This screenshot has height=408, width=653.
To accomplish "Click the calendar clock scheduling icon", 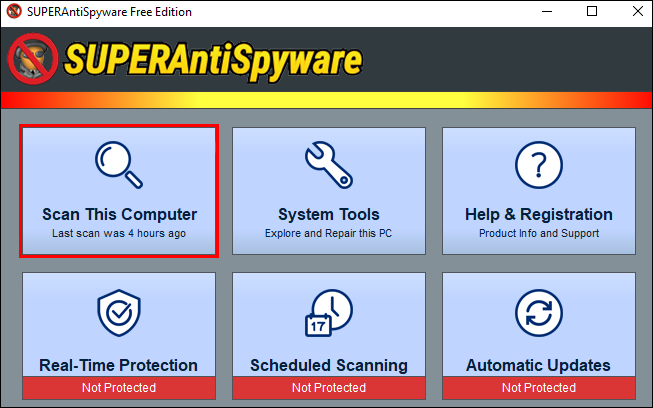I will point(329,313).
